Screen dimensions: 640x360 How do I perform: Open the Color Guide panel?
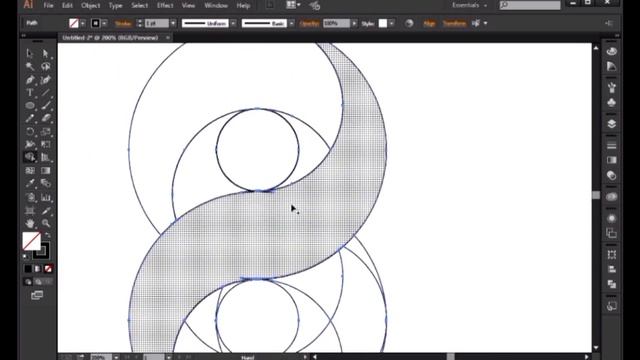coord(611,66)
